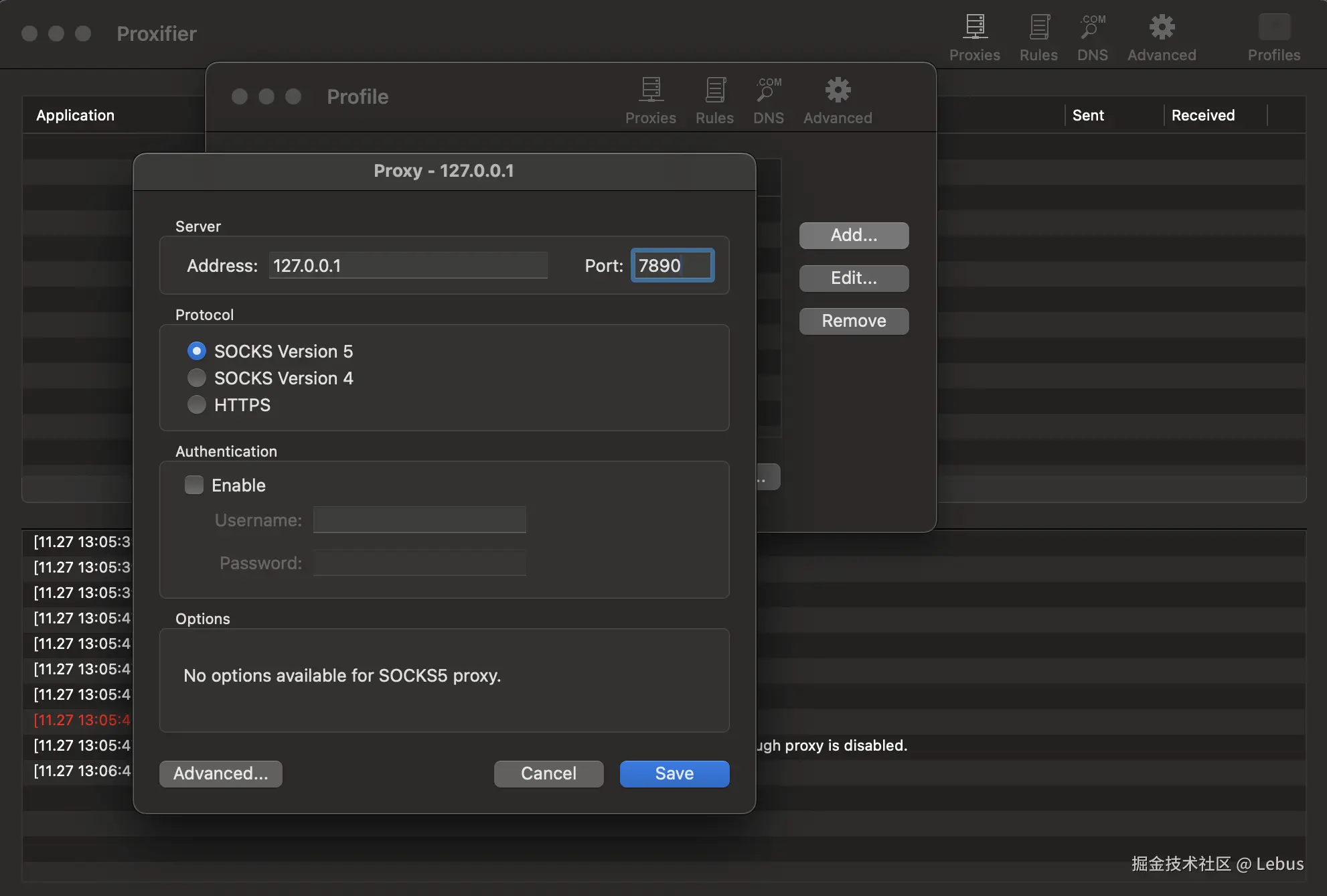Select SOCKS Version 4 protocol

197,378
